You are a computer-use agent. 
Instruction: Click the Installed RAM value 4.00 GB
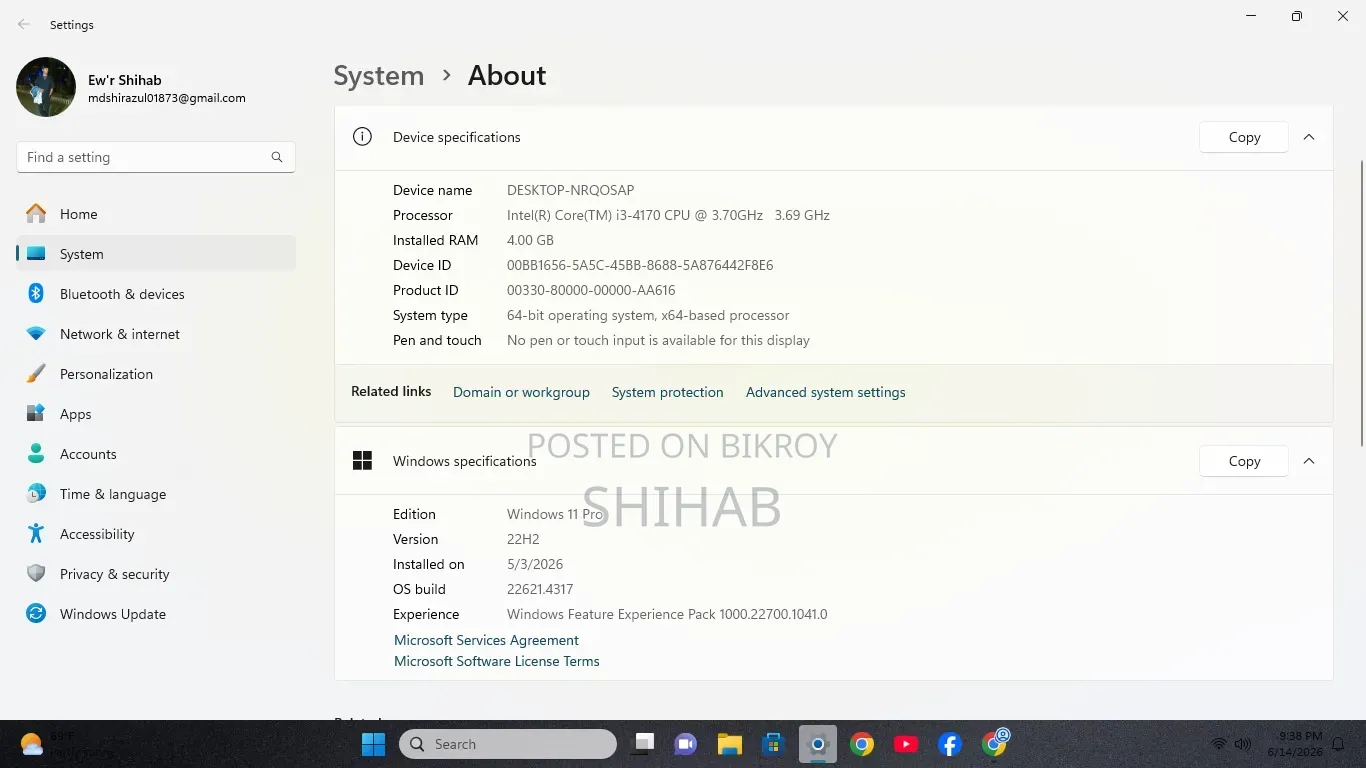pos(530,240)
